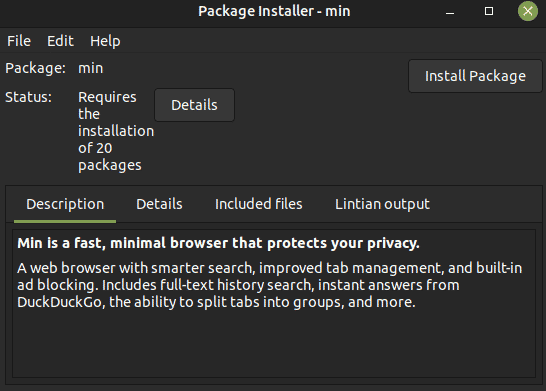Click the Details button next to Status

pyautogui.click(x=194, y=105)
